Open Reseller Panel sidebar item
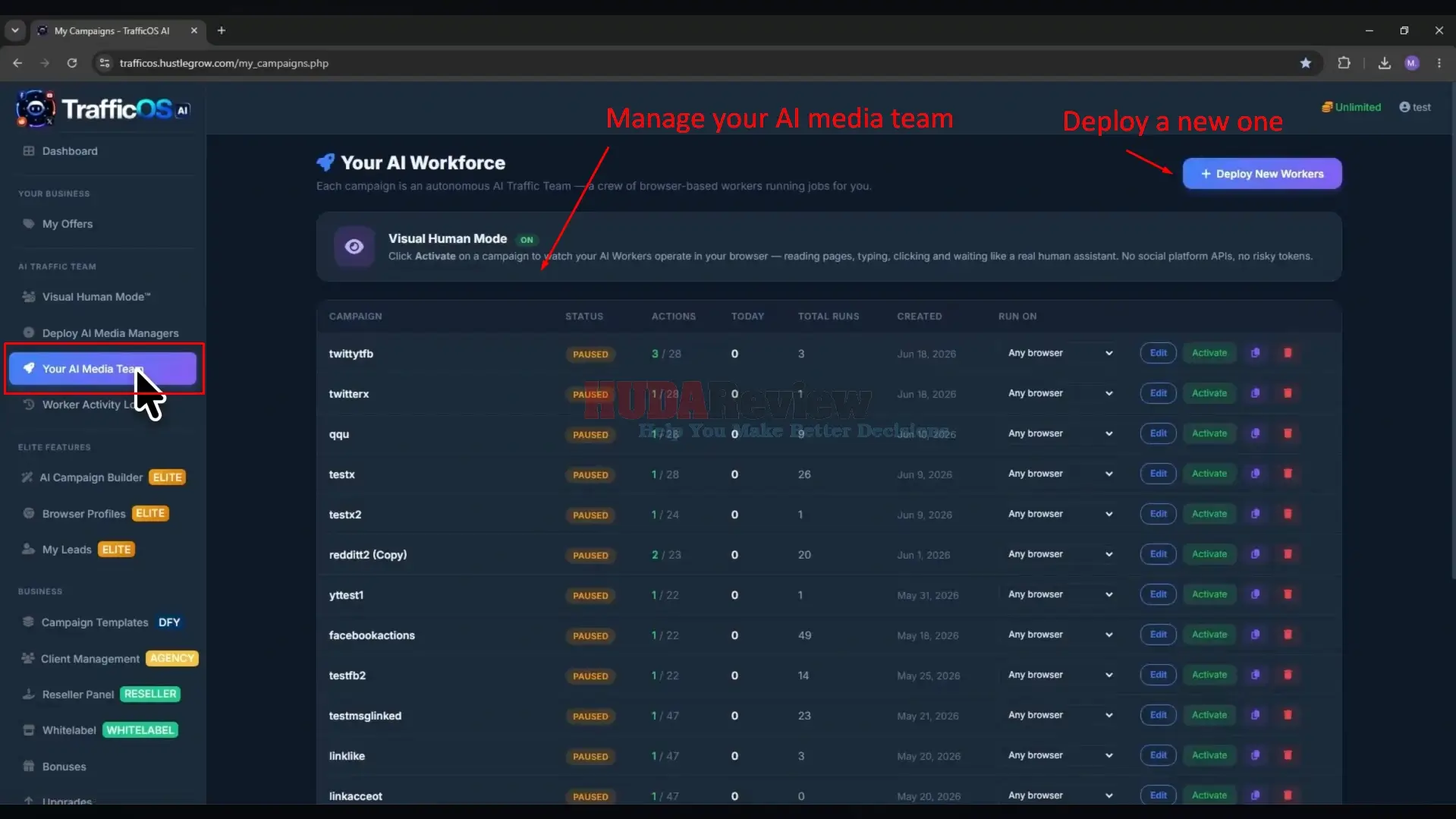This screenshot has height=819, width=1456. 102,695
